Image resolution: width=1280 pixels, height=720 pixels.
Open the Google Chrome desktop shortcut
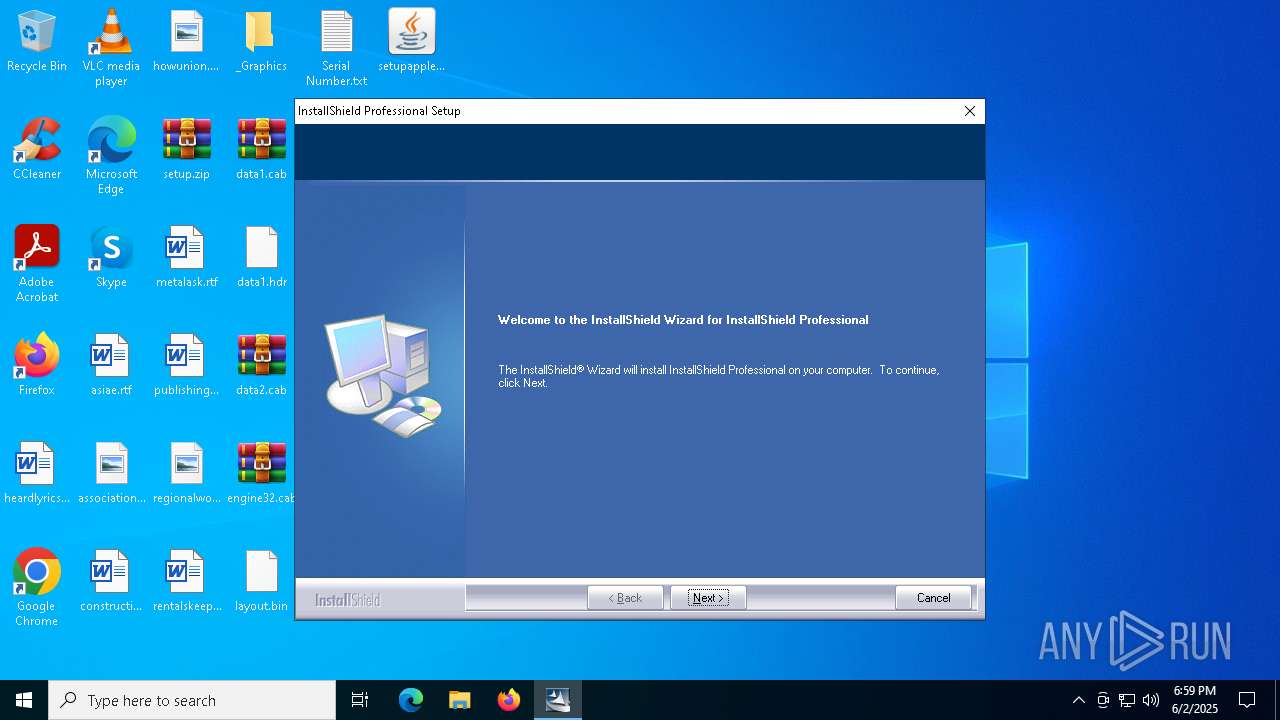[x=37, y=588]
